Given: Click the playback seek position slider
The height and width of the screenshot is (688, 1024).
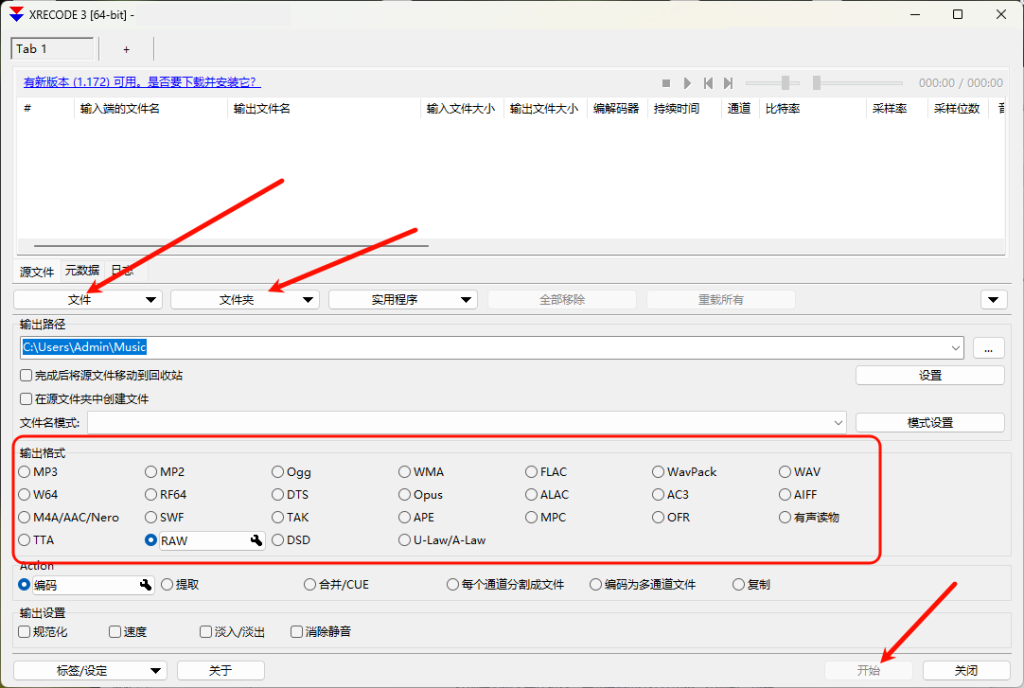Looking at the screenshot, I should [x=860, y=83].
